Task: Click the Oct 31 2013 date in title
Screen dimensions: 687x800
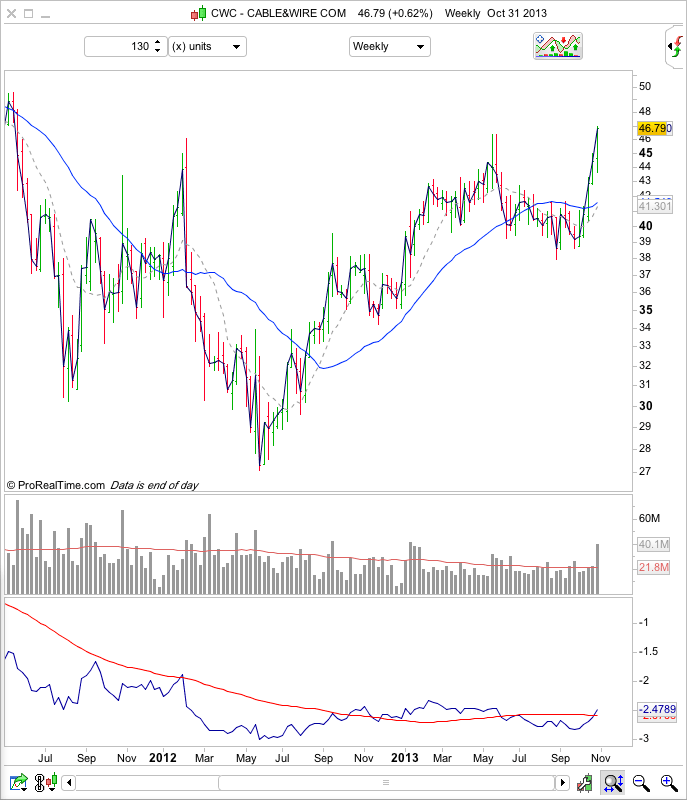Action: [517, 13]
